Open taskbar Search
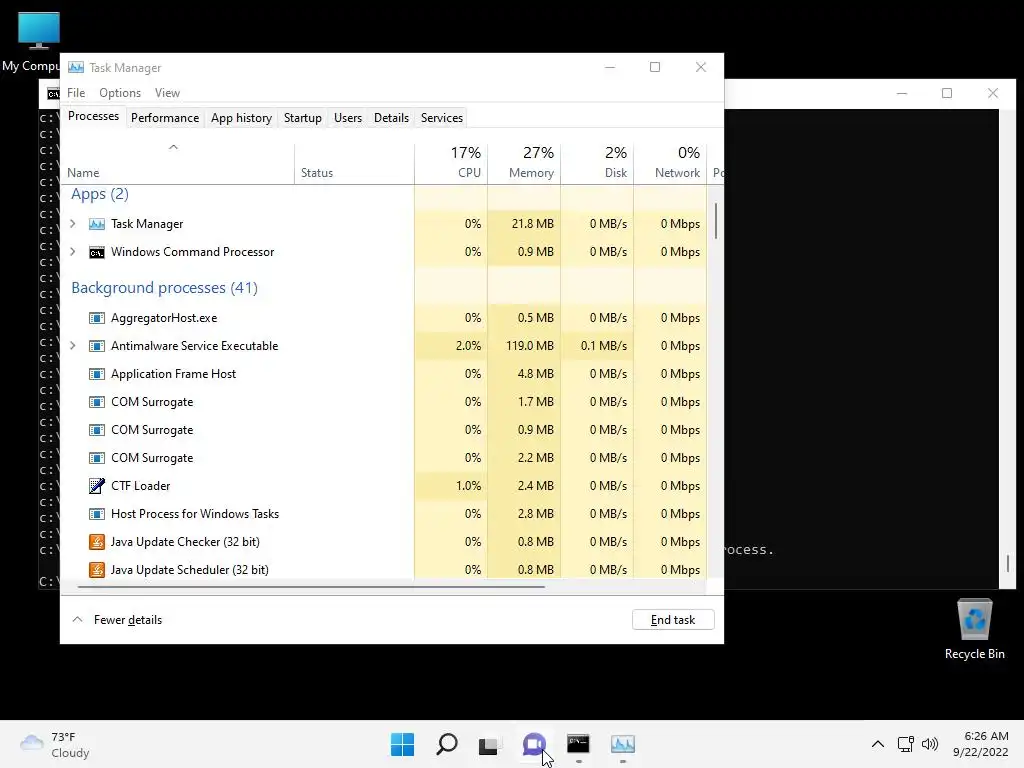The width and height of the screenshot is (1024, 768). tap(447, 744)
